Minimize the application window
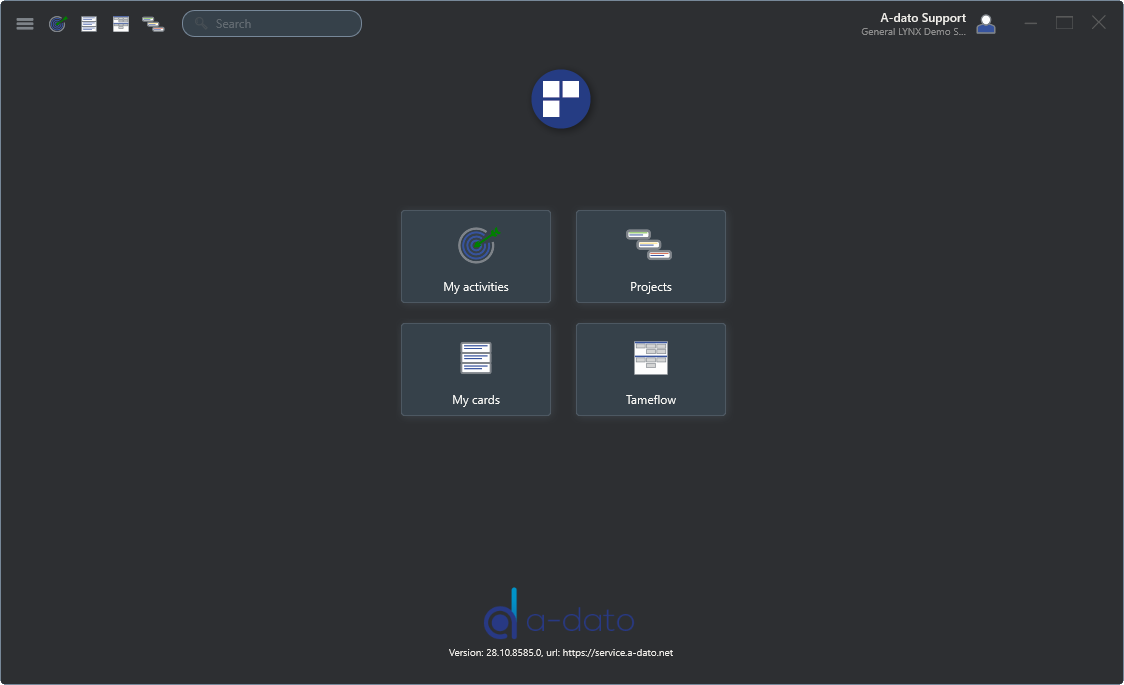This screenshot has height=685, width=1124. point(1031,24)
